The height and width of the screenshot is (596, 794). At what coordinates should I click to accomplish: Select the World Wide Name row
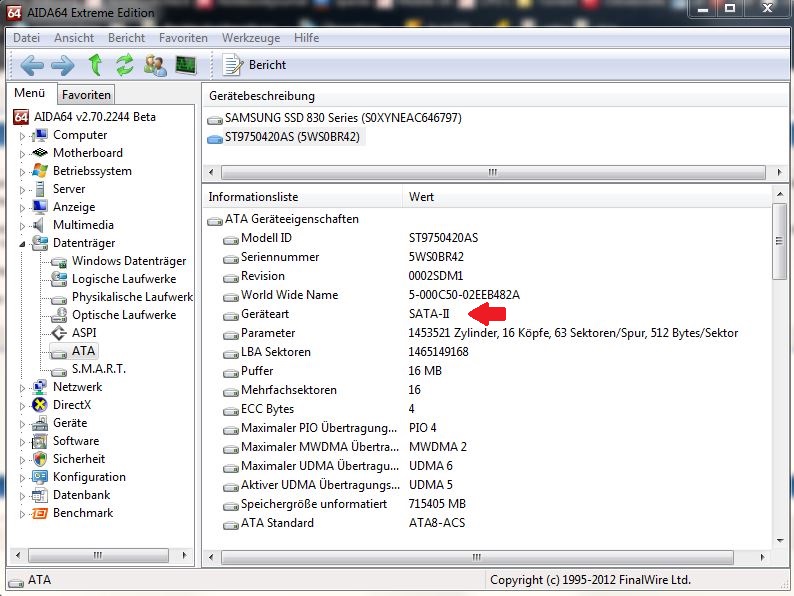[486, 295]
